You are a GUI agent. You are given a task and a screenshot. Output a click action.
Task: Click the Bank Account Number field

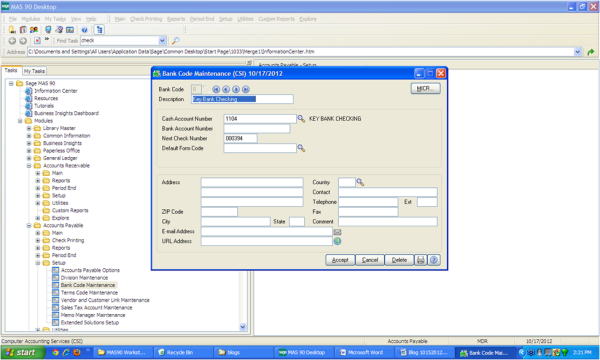(x=257, y=129)
